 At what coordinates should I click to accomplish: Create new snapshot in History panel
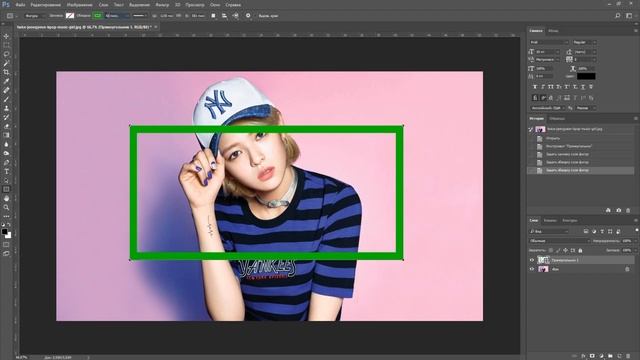coord(619,210)
